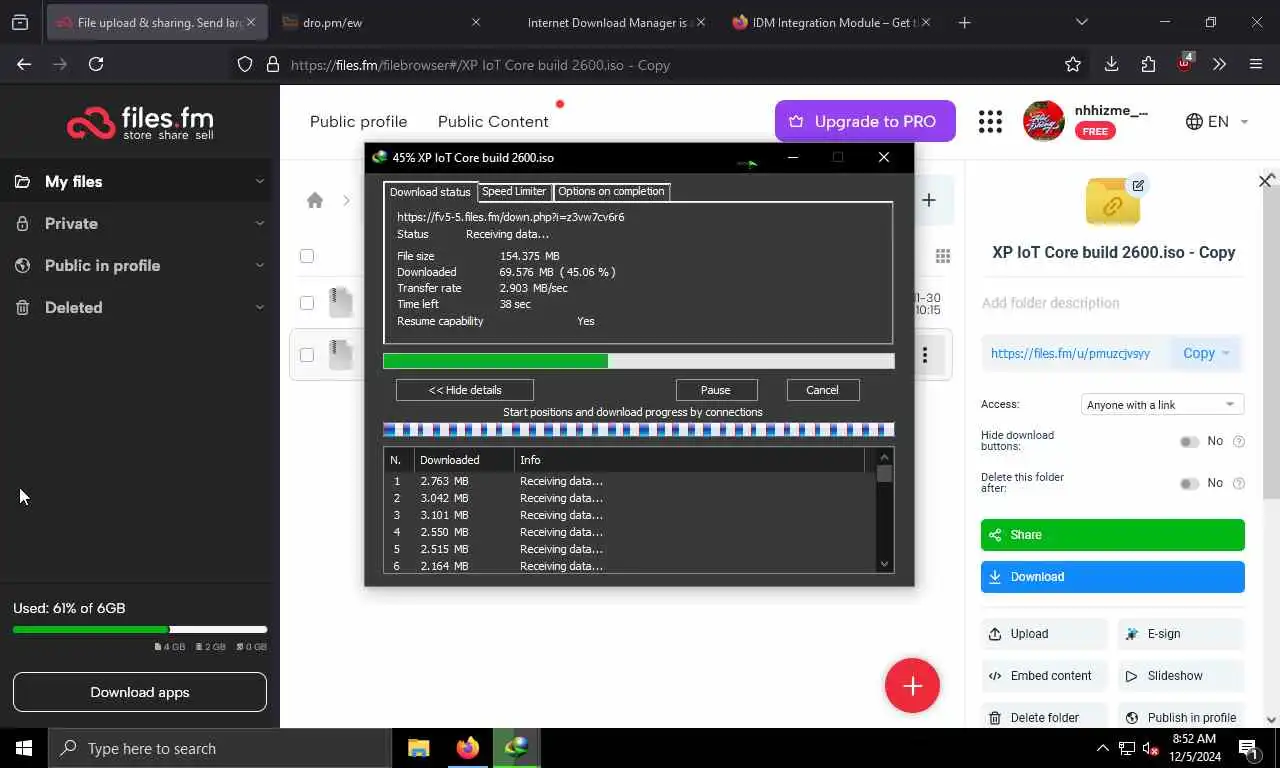Click the shield tracking protection icon
Image resolution: width=1280 pixels, height=768 pixels.
tap(245, 65)
